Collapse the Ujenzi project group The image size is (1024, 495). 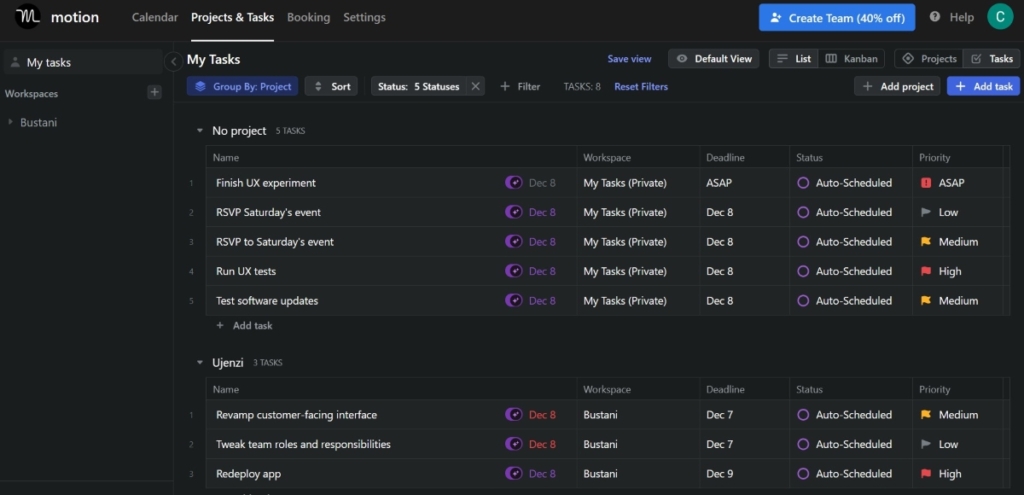pyautogui.click(x=200, y=362)
